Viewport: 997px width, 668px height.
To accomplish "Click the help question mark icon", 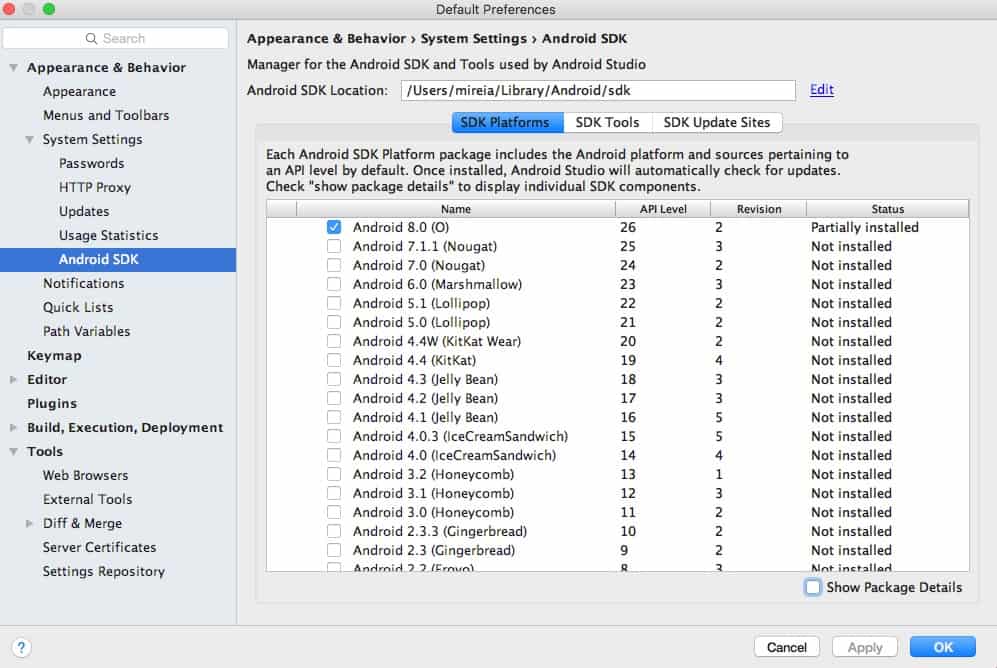I will 21,647.
